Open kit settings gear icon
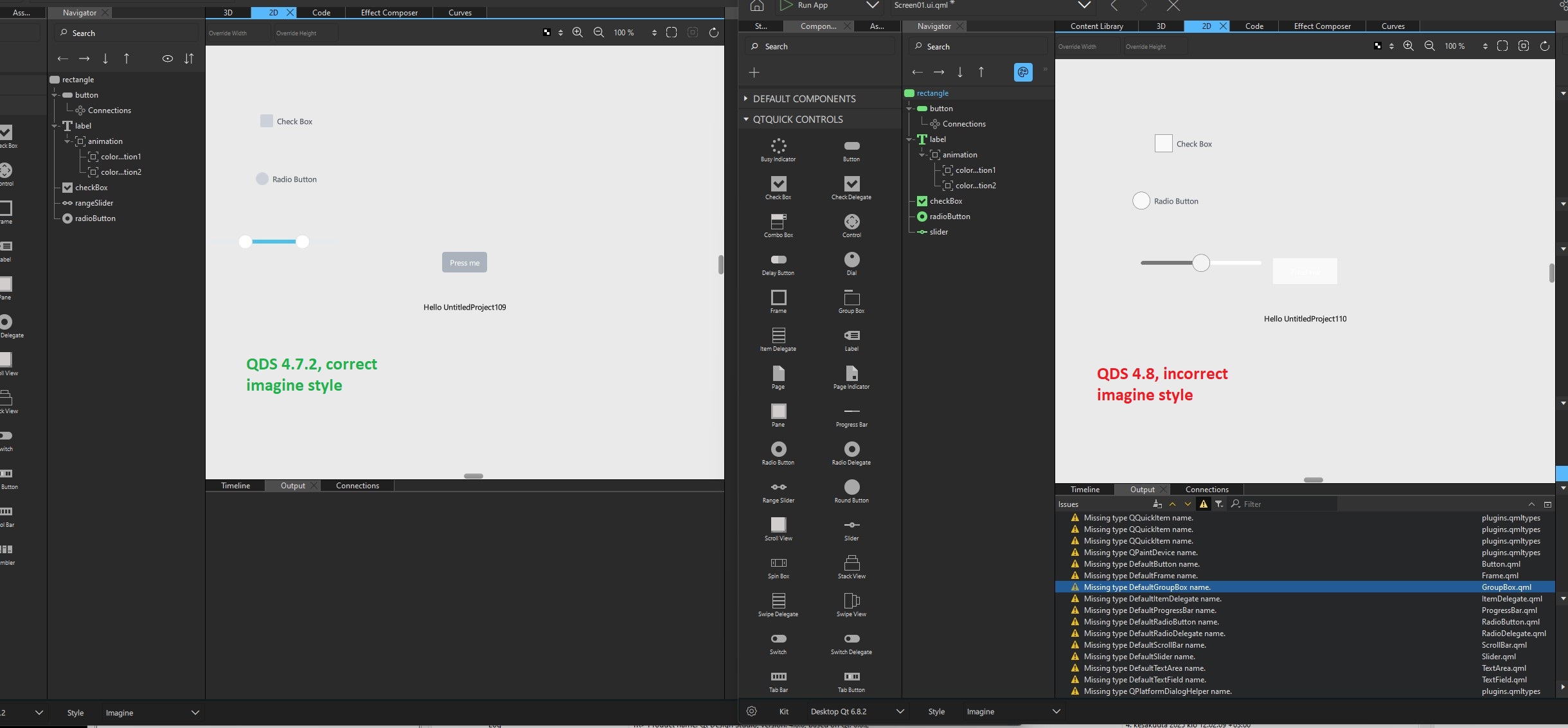1568x728 pixels. pos(751,711)
